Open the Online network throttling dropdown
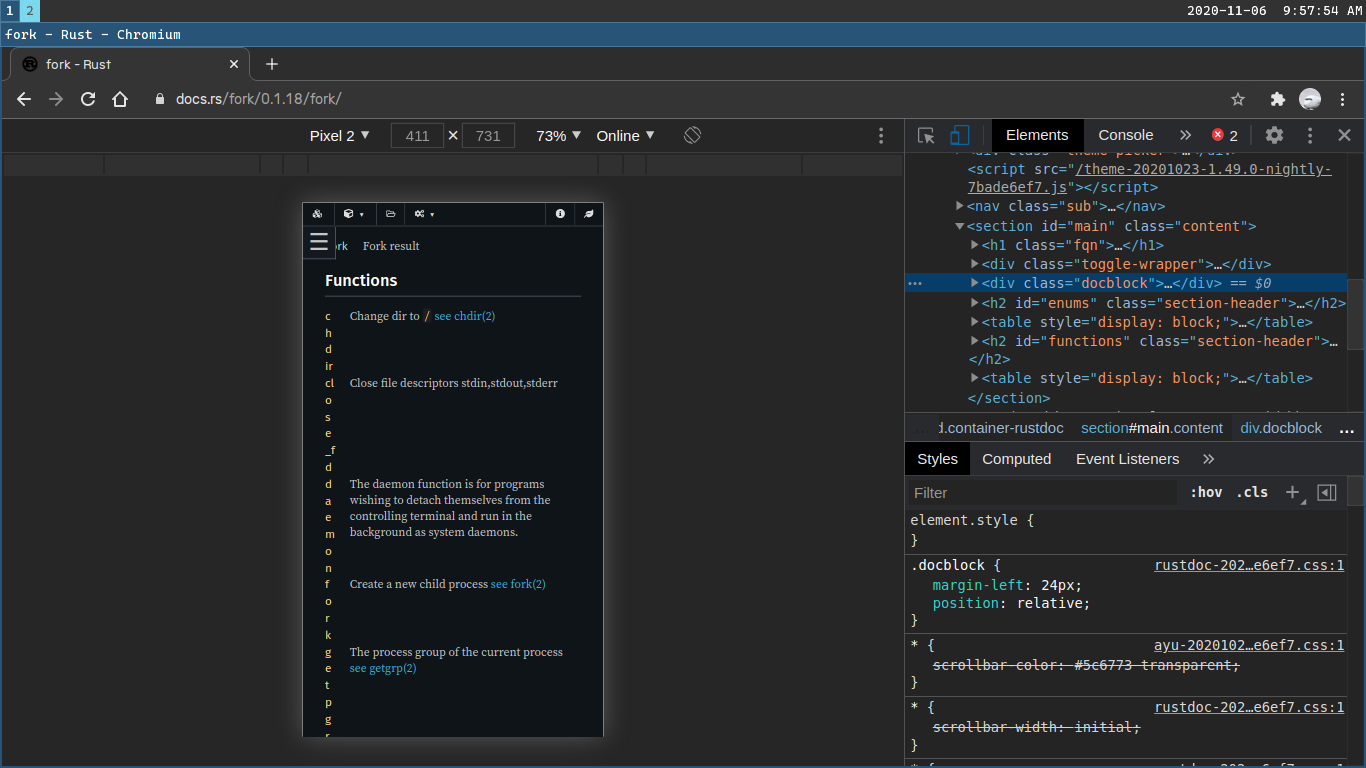The image size is (1366, 768). (625, 135)
